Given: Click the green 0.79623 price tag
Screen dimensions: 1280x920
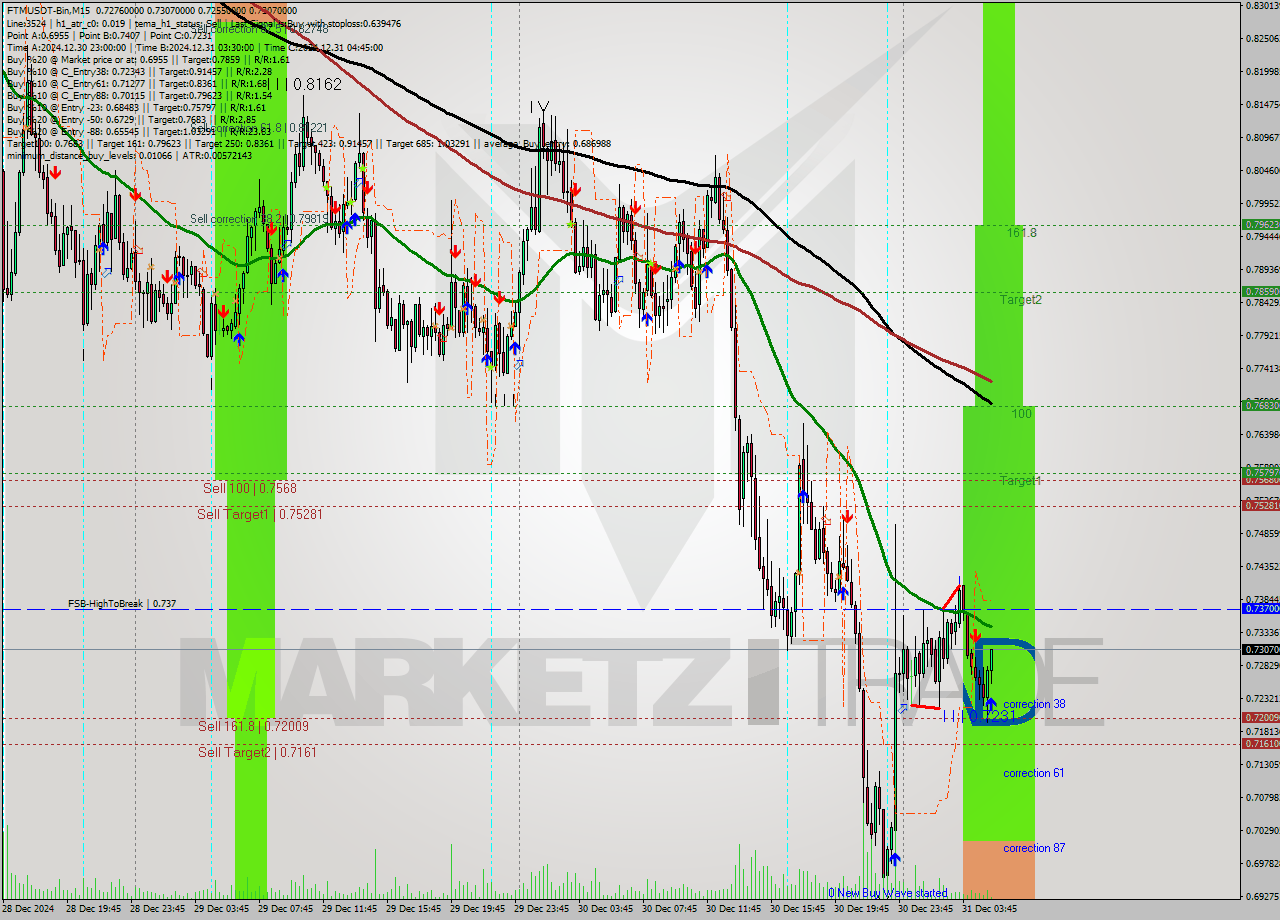Looking at the screenshot, I should [x=1260, y=225].
